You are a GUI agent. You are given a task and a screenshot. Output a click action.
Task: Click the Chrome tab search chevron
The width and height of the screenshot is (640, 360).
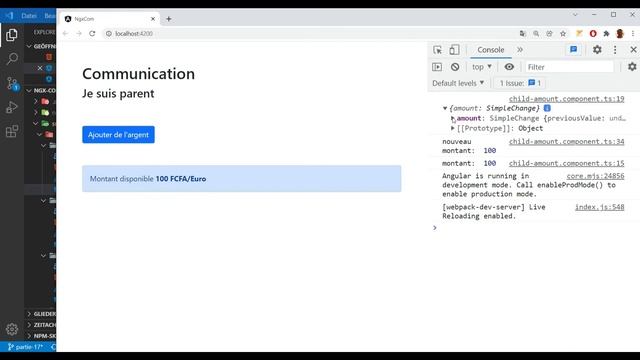575,15
